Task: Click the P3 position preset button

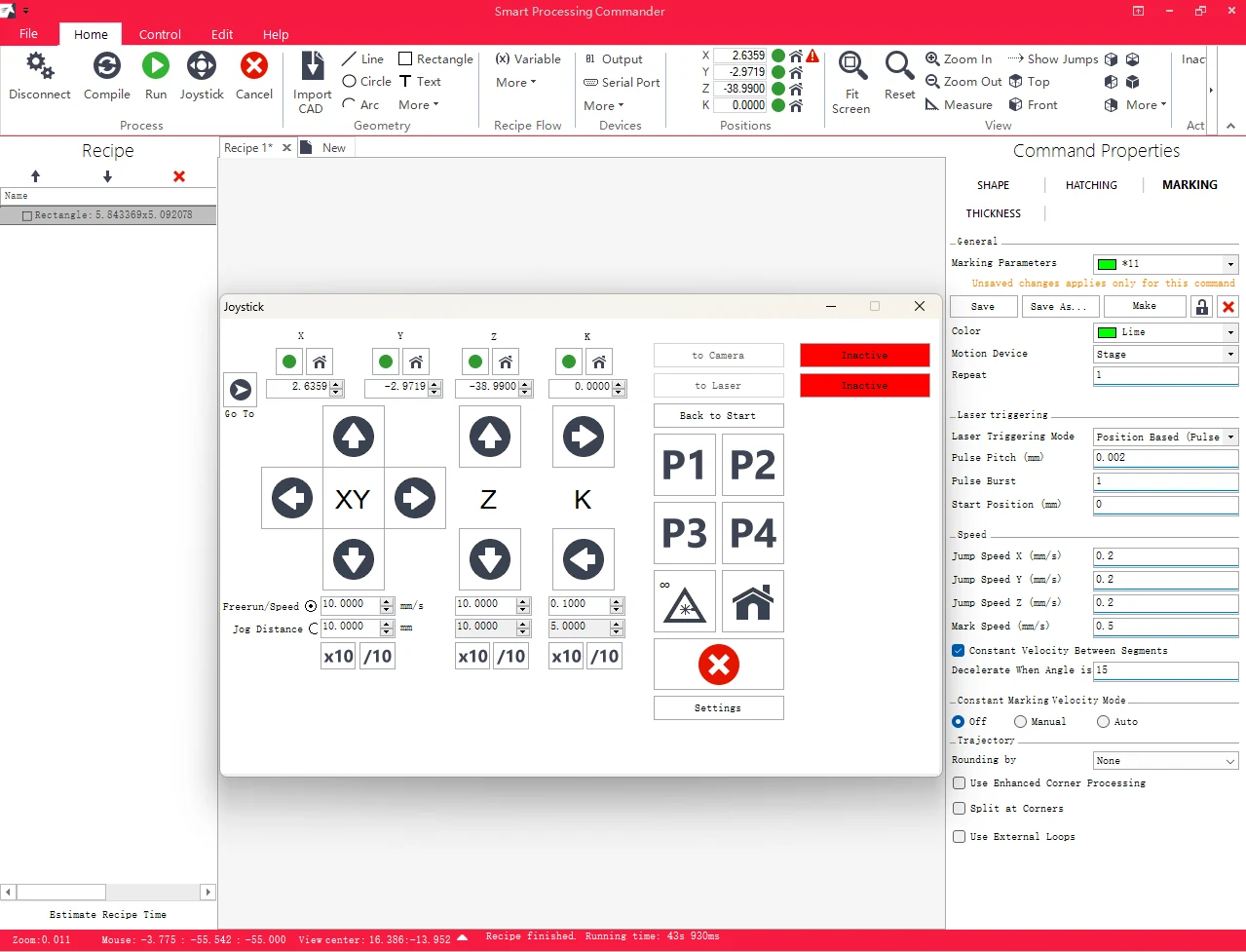Action: pyautogui.click(x=685, y=533)
